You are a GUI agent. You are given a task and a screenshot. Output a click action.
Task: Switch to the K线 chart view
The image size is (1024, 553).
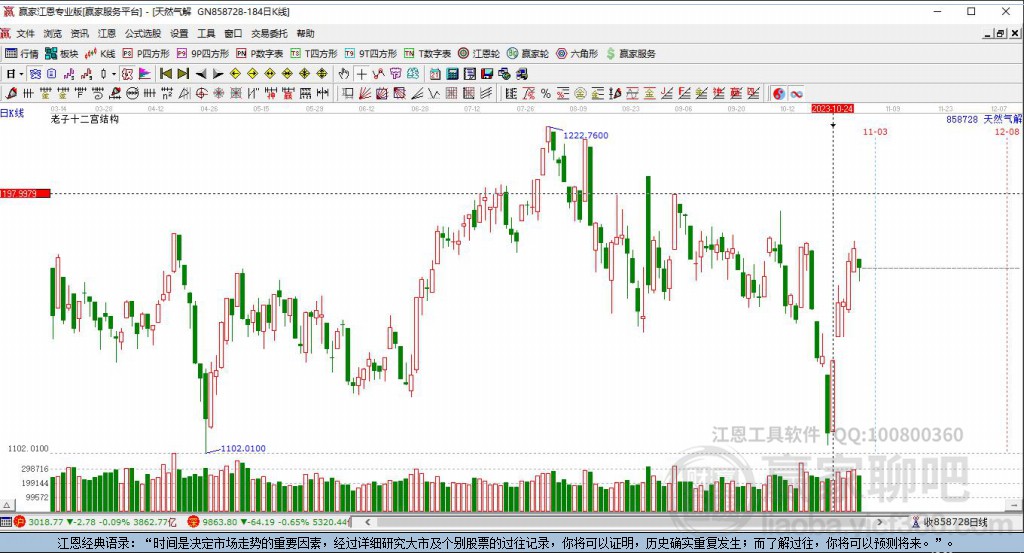point(100,54)
